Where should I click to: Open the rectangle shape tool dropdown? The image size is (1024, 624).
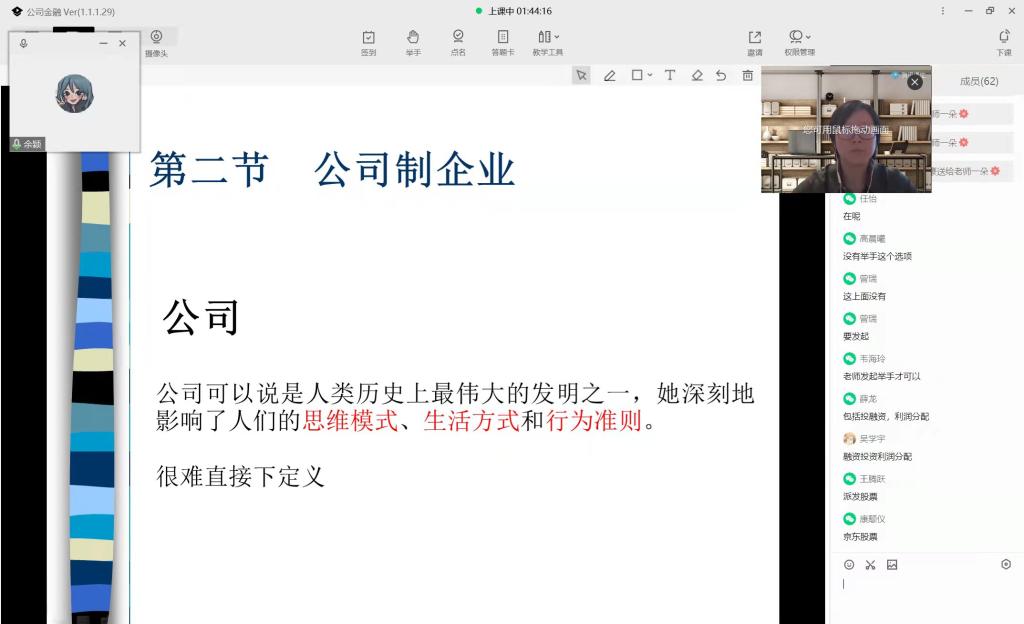pyautogui.click(x=641, y=75)
